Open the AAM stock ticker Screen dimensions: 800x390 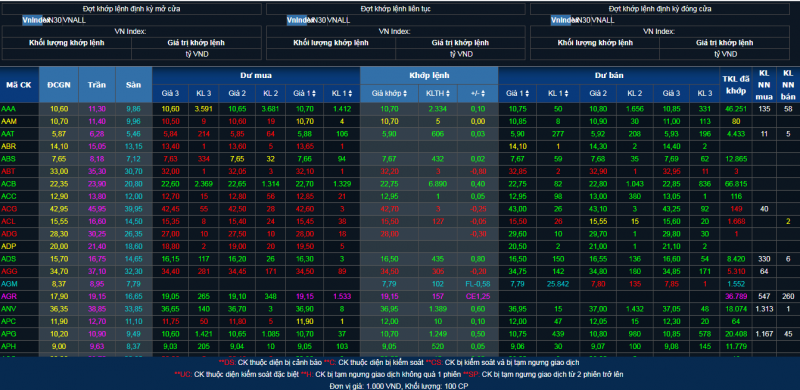tap(8, 121)
